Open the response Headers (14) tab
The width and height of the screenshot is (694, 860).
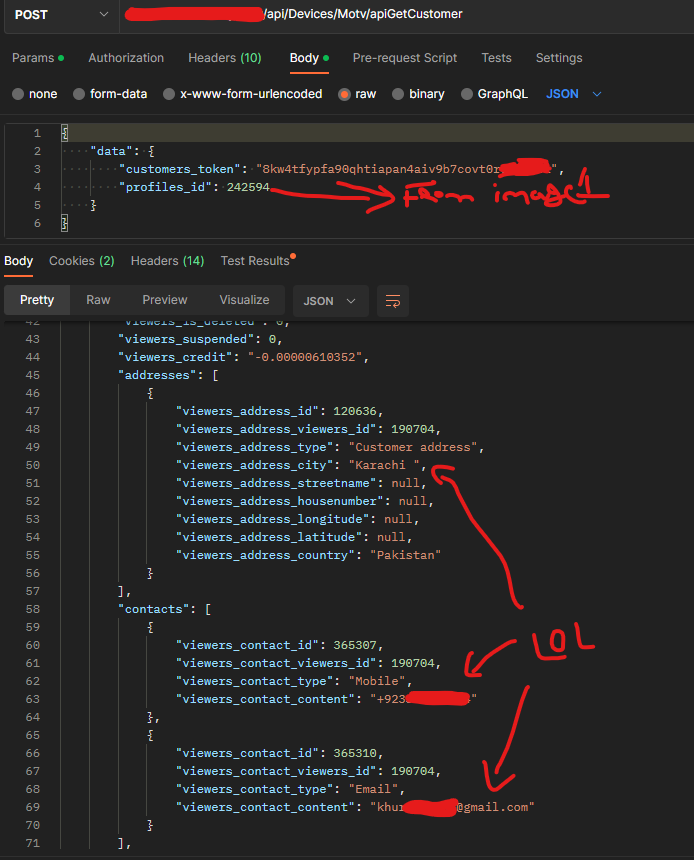coord(167,261)
